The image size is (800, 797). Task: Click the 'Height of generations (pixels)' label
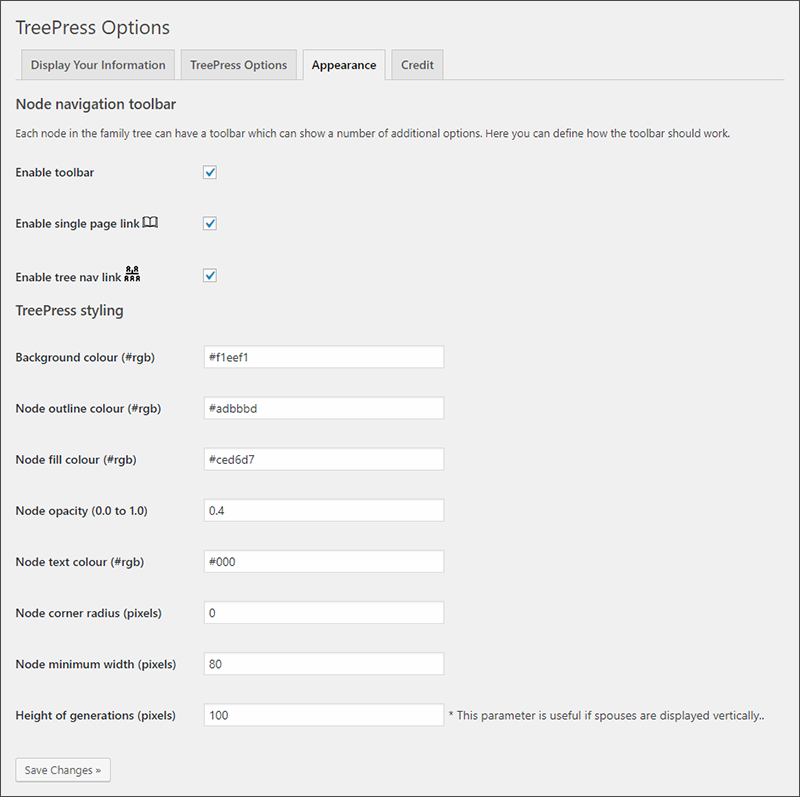coord(95,715)
